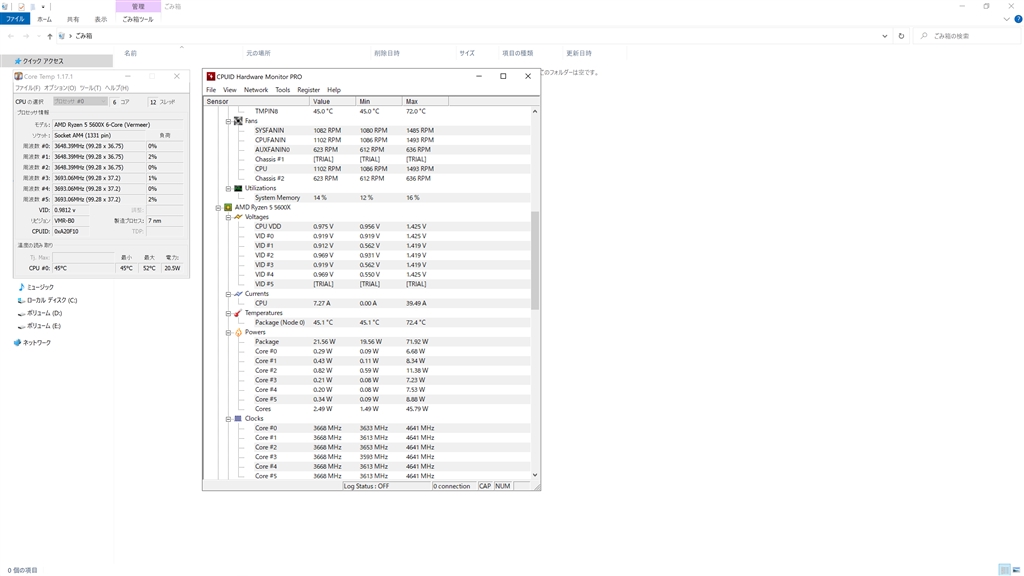Open the Explorer ファイル tab
1024x576 pixels.
15,19
